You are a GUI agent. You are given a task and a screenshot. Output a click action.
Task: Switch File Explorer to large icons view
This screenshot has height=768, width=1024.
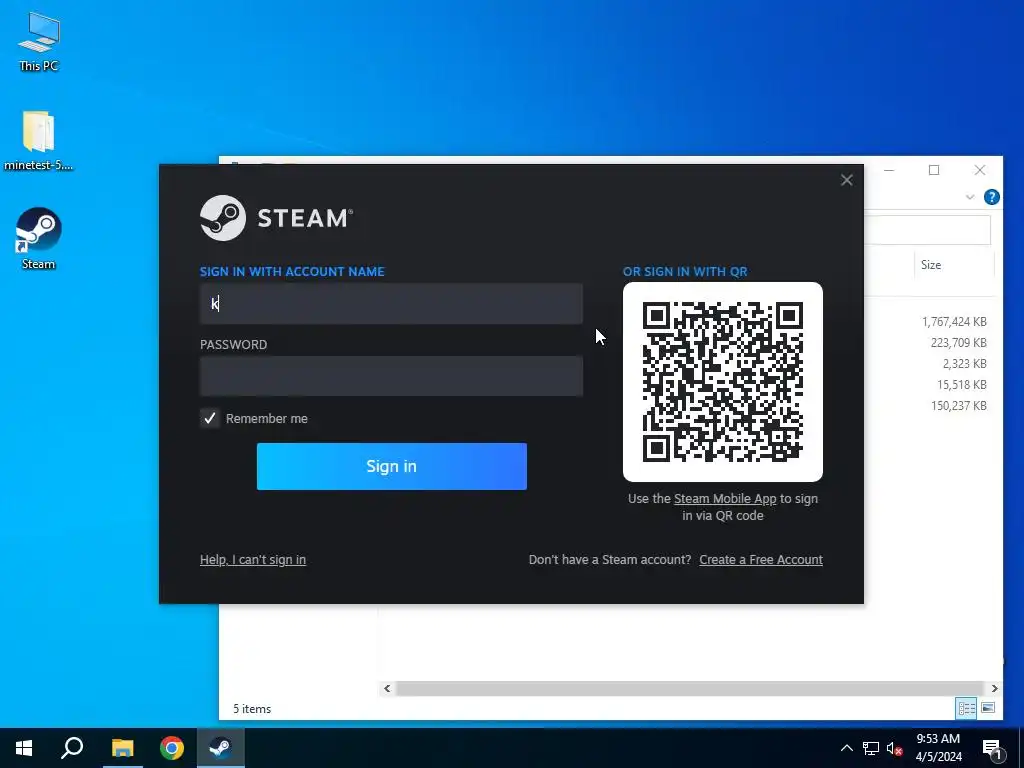988,708
